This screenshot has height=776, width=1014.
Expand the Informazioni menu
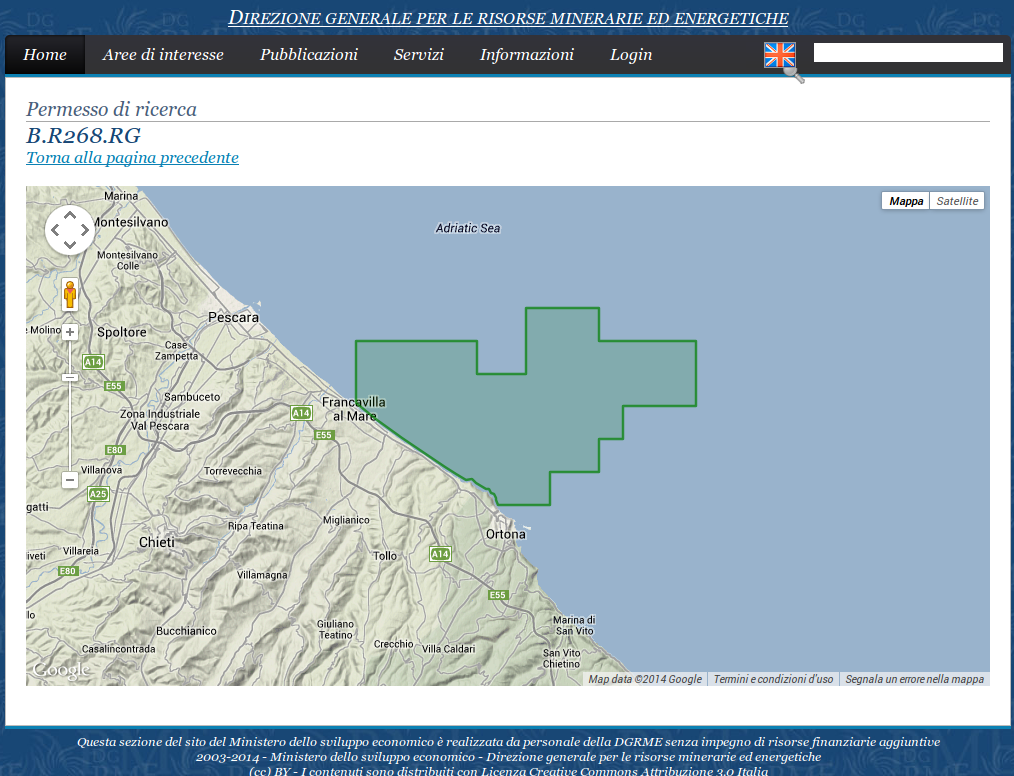527,55
